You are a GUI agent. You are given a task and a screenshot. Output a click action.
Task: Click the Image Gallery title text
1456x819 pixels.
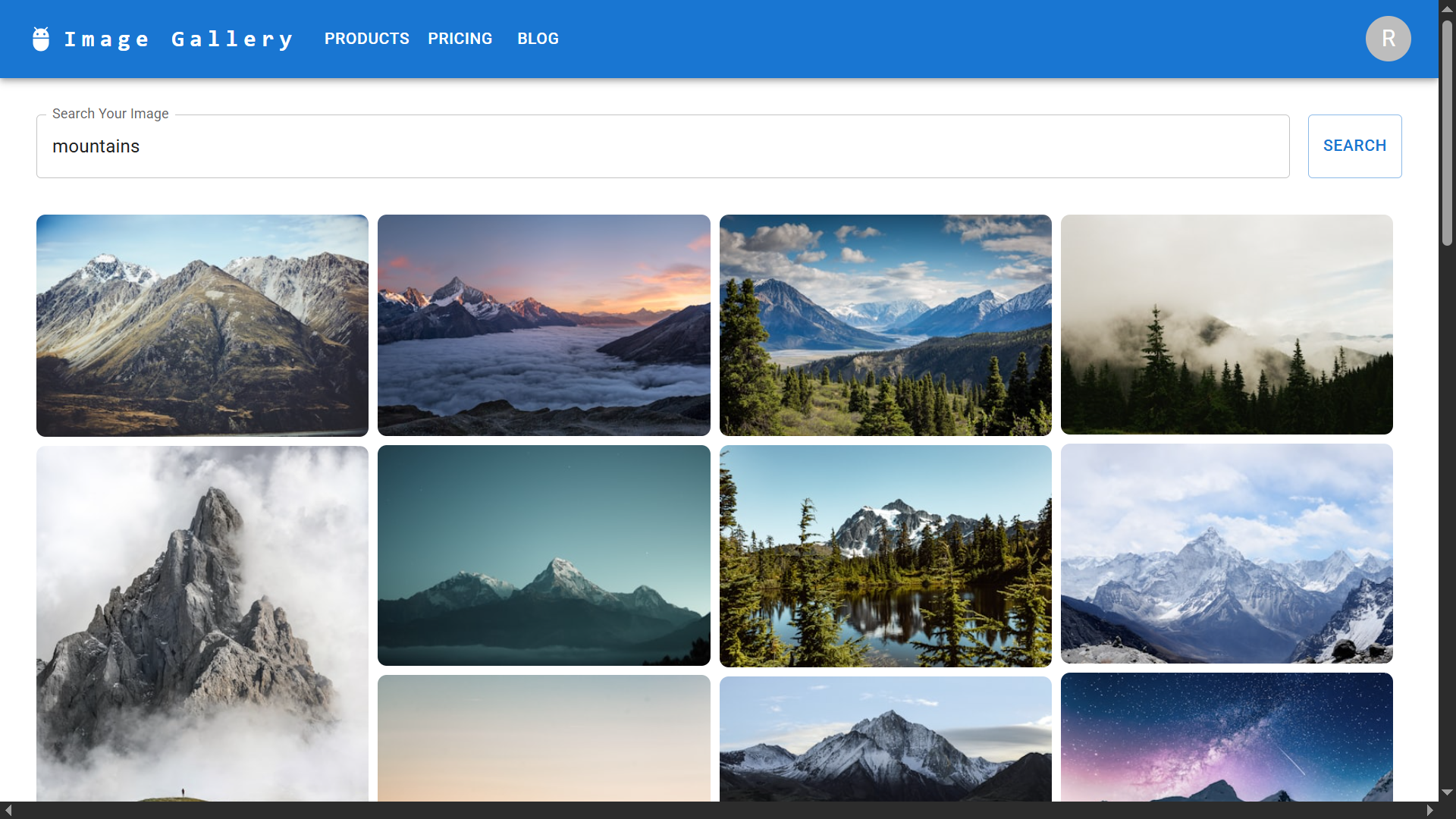[179, 39]
